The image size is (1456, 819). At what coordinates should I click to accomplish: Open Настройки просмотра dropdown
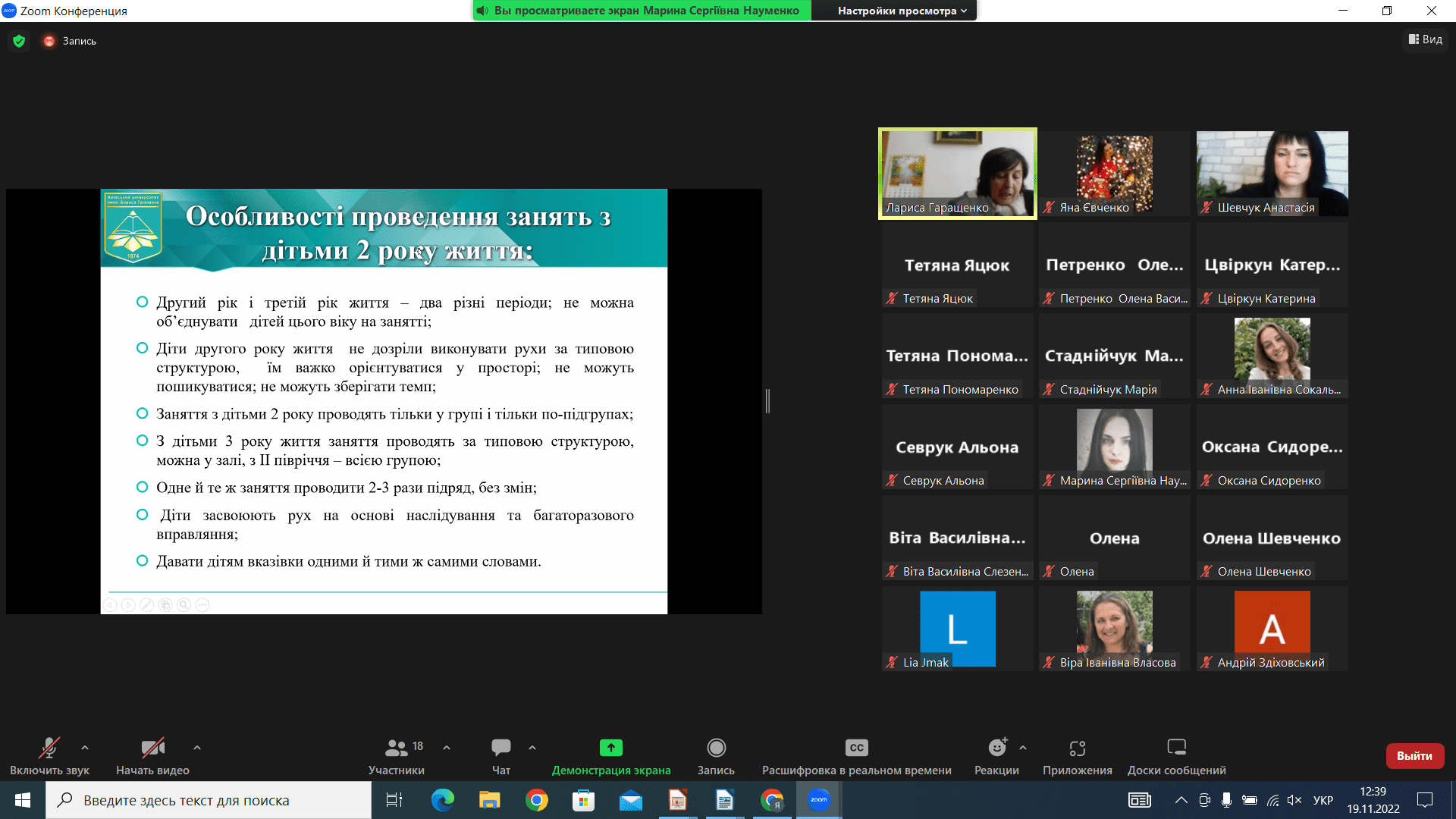[902, 11]
